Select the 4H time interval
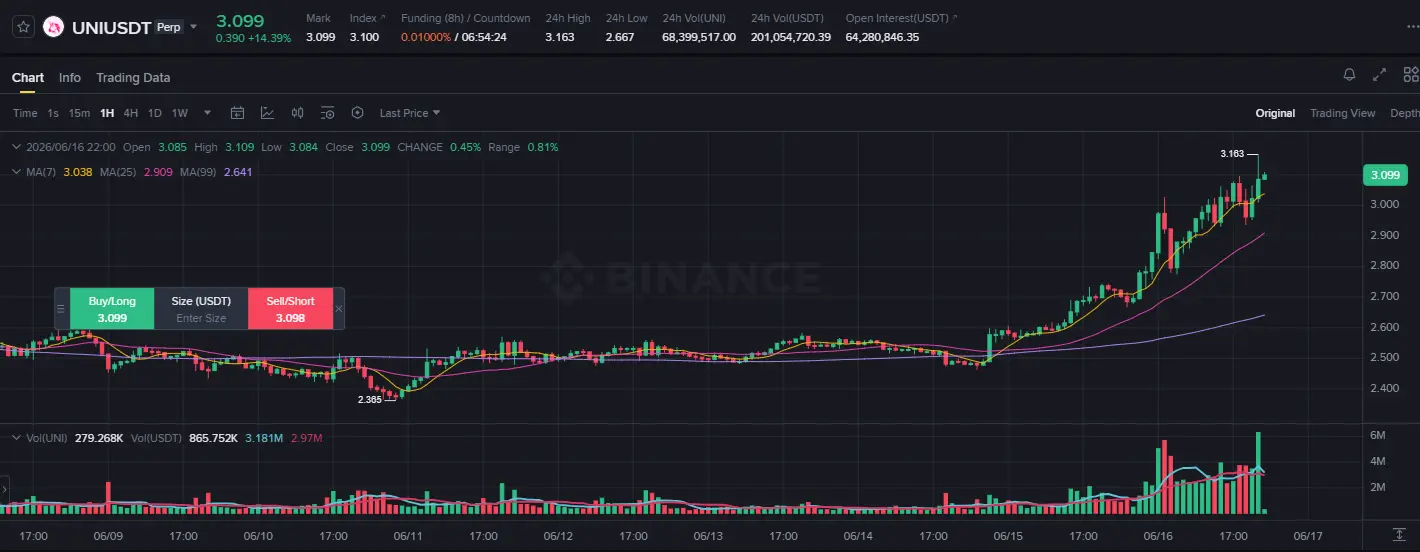The width and height of the screenshot is (1420, 552). click(131, 113)
